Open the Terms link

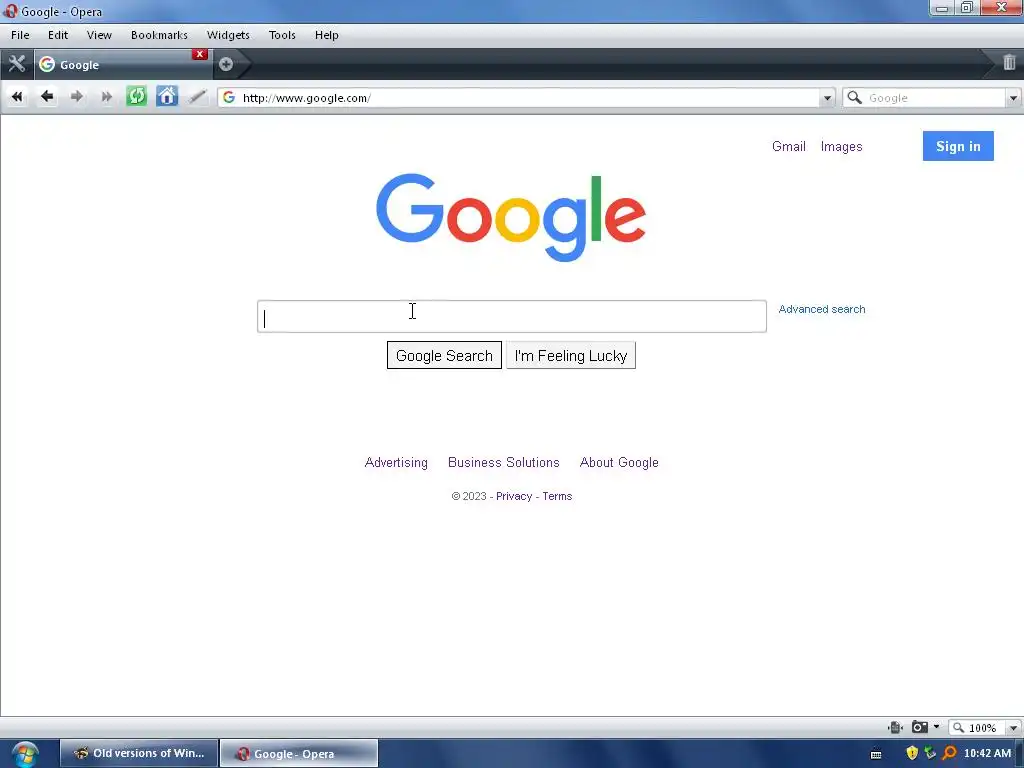tap(557, 496)
